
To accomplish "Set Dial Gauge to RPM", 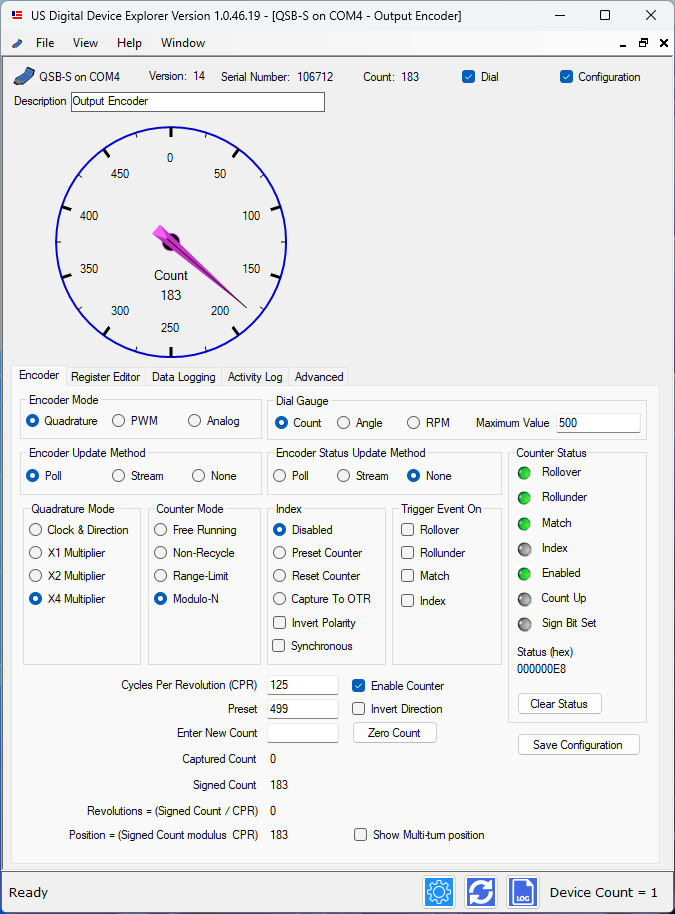I will click(x=414, y=423).
